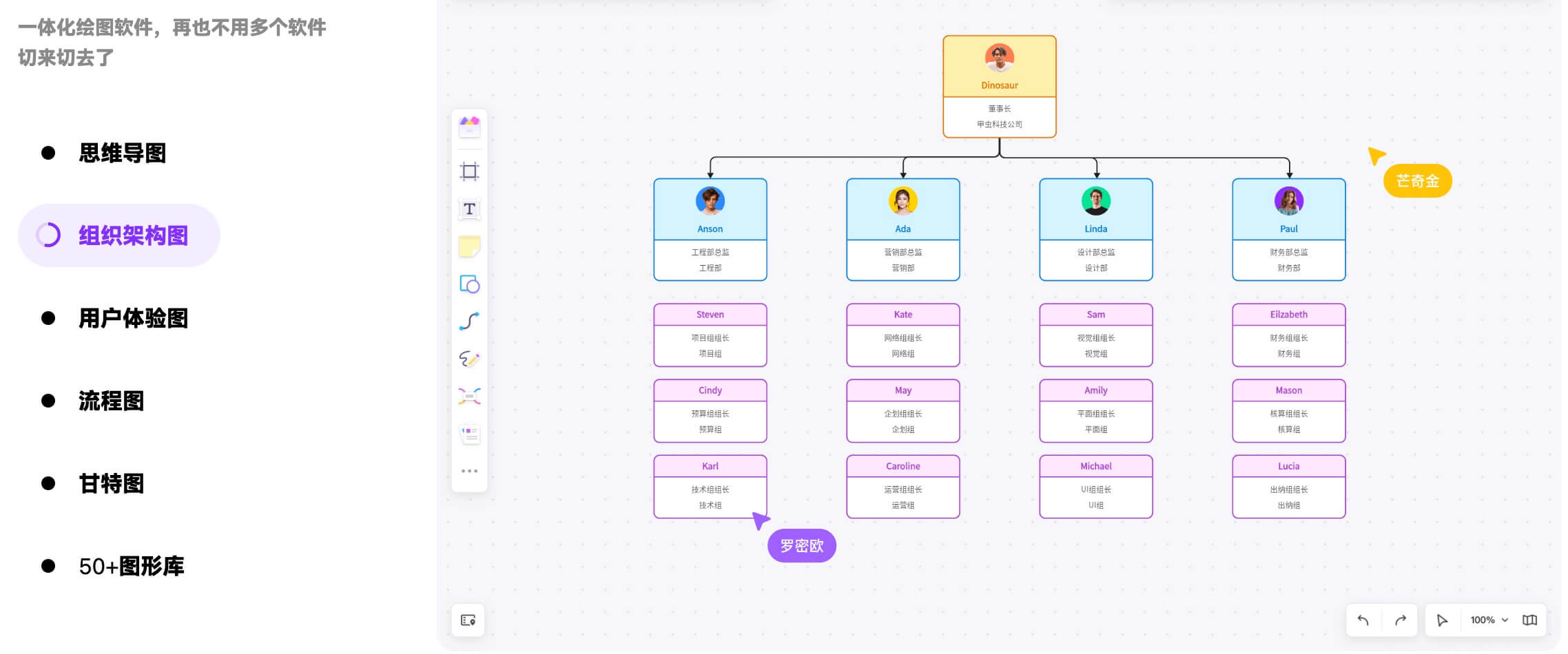Switch to 甘特图 tab
Viewport: 1568px width, 654px height.
tap(112, 483)
